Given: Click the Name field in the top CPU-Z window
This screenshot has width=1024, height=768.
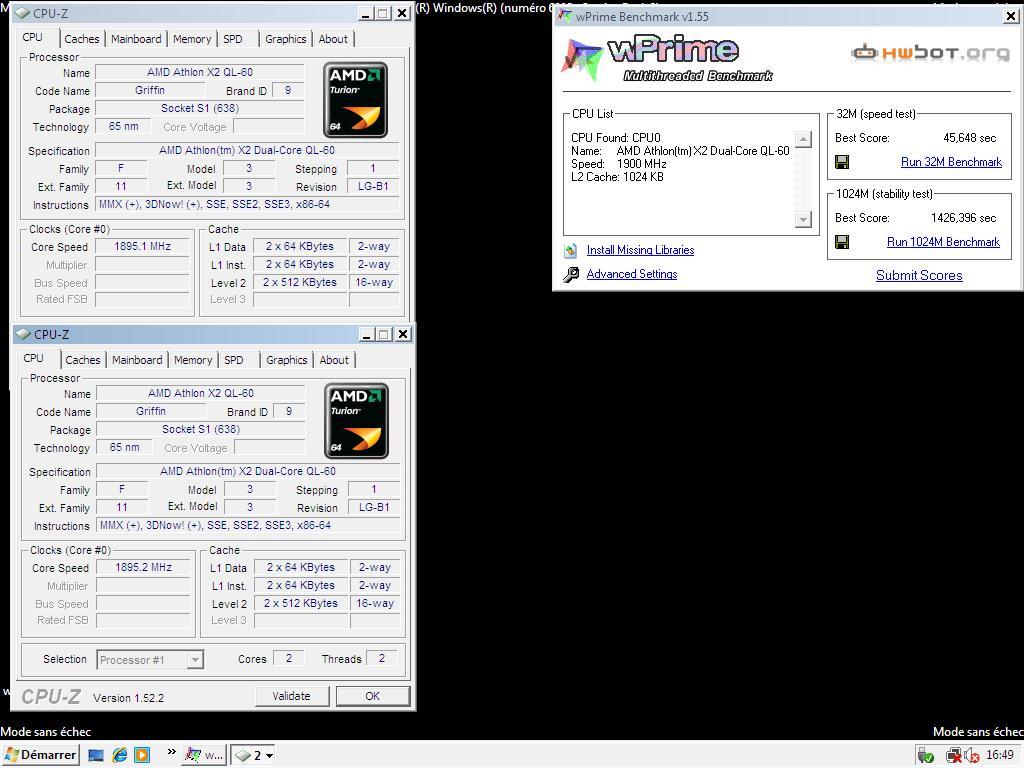Looking at the screenshot, I should pyautogui.click(x=200, y=72).
